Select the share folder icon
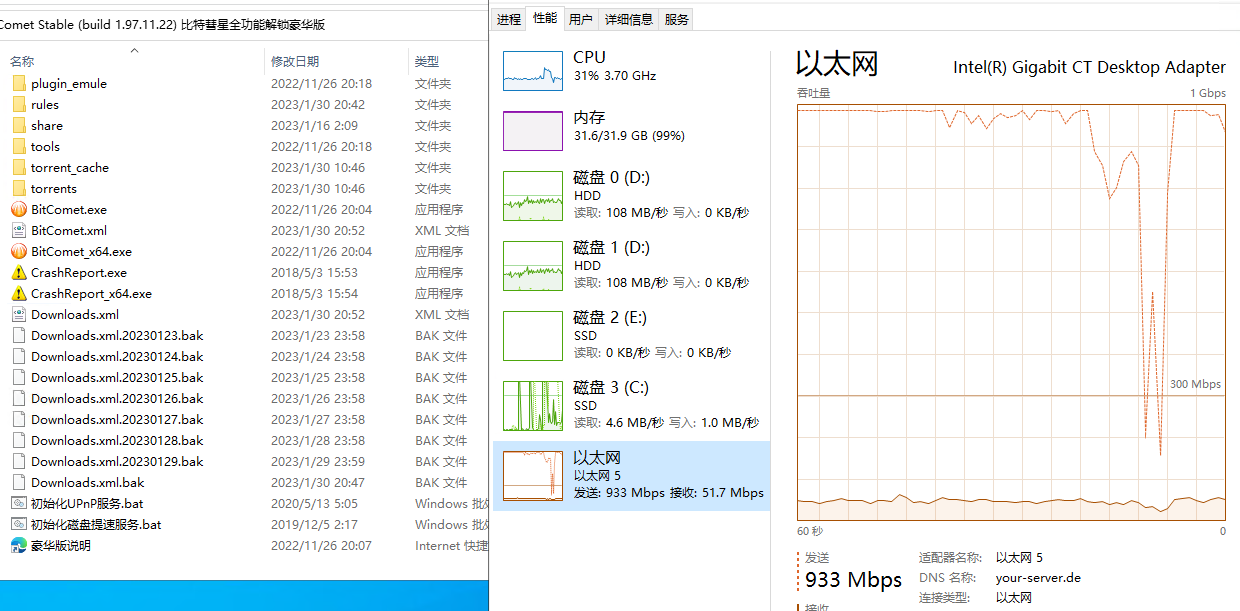The image size is (1240, 611). click(19, 126)
